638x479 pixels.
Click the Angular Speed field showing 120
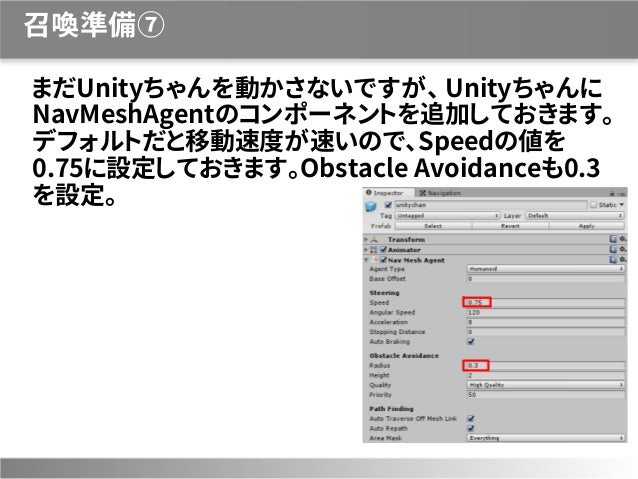point(546,313)
